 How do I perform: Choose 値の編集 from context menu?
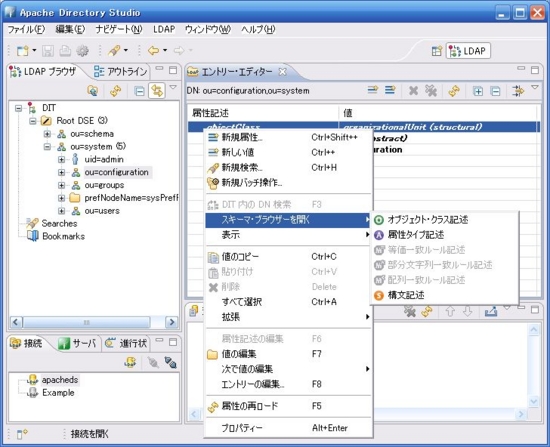pos(288,354)
